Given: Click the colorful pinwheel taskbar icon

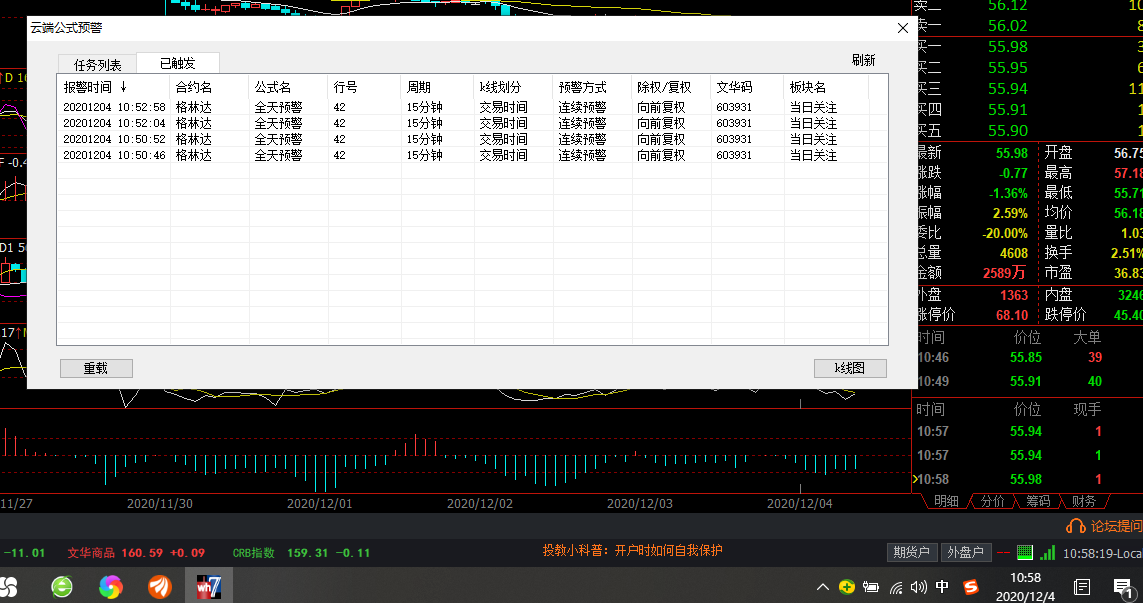Looking at the screenshot, I should 110,586.
